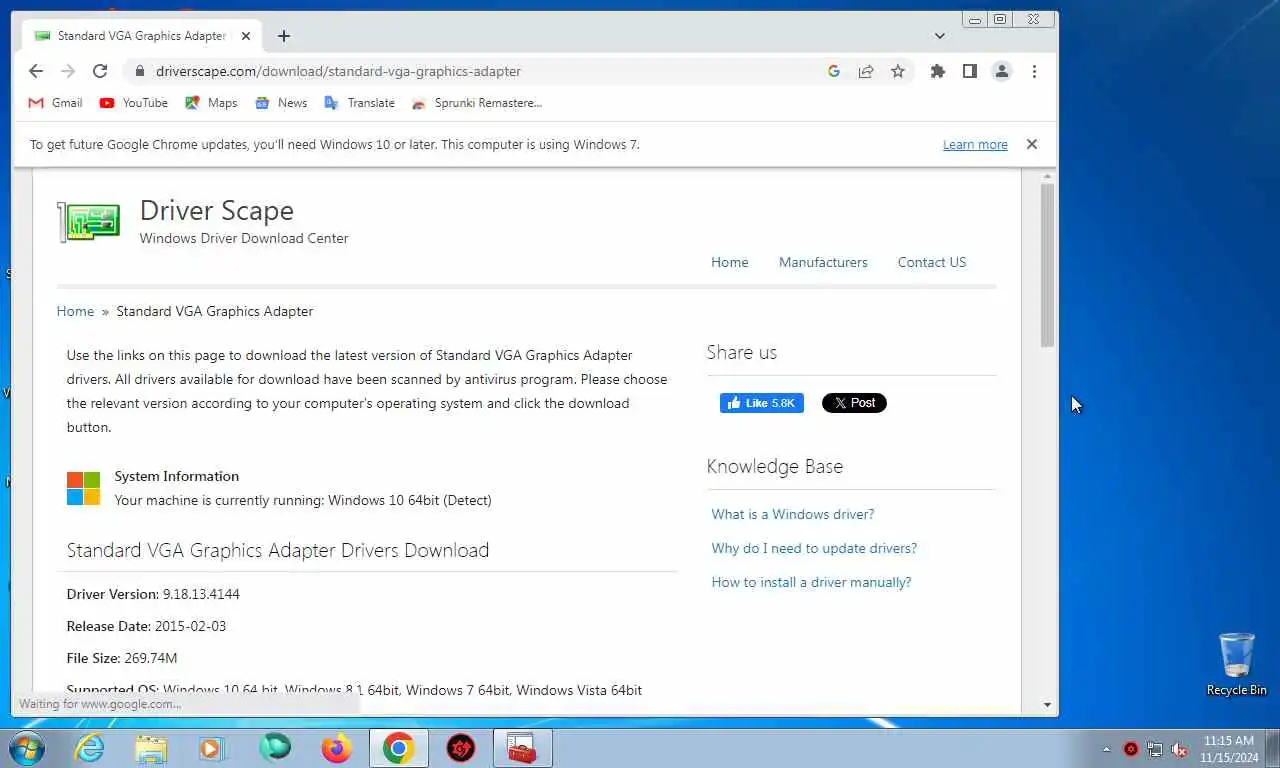Click the browser forward arrow
The height and width of the screenshot is (768, 1280).
coord(68,71)
